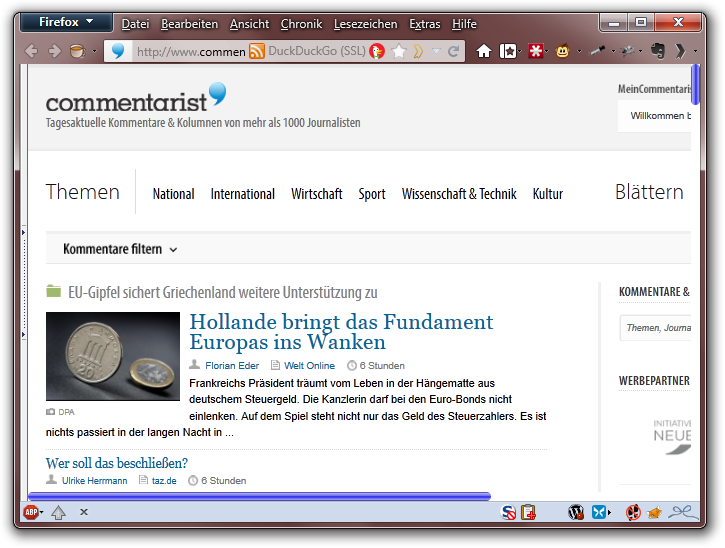This screenshot has height=548, width=725.
Task: Click the home button in the toolbar
Action: click(x=484, y=51)
